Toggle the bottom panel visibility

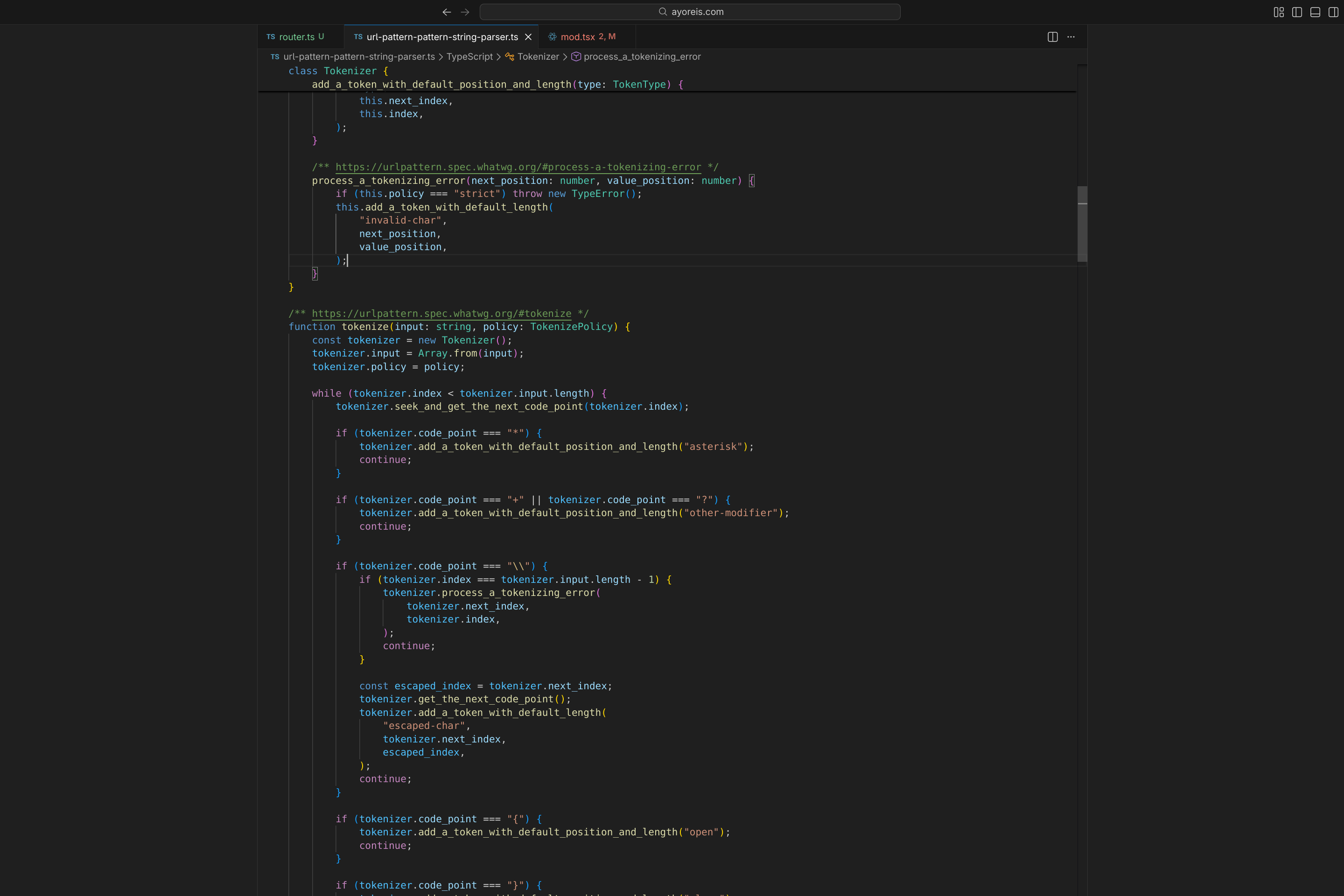tap(1316, 12)
